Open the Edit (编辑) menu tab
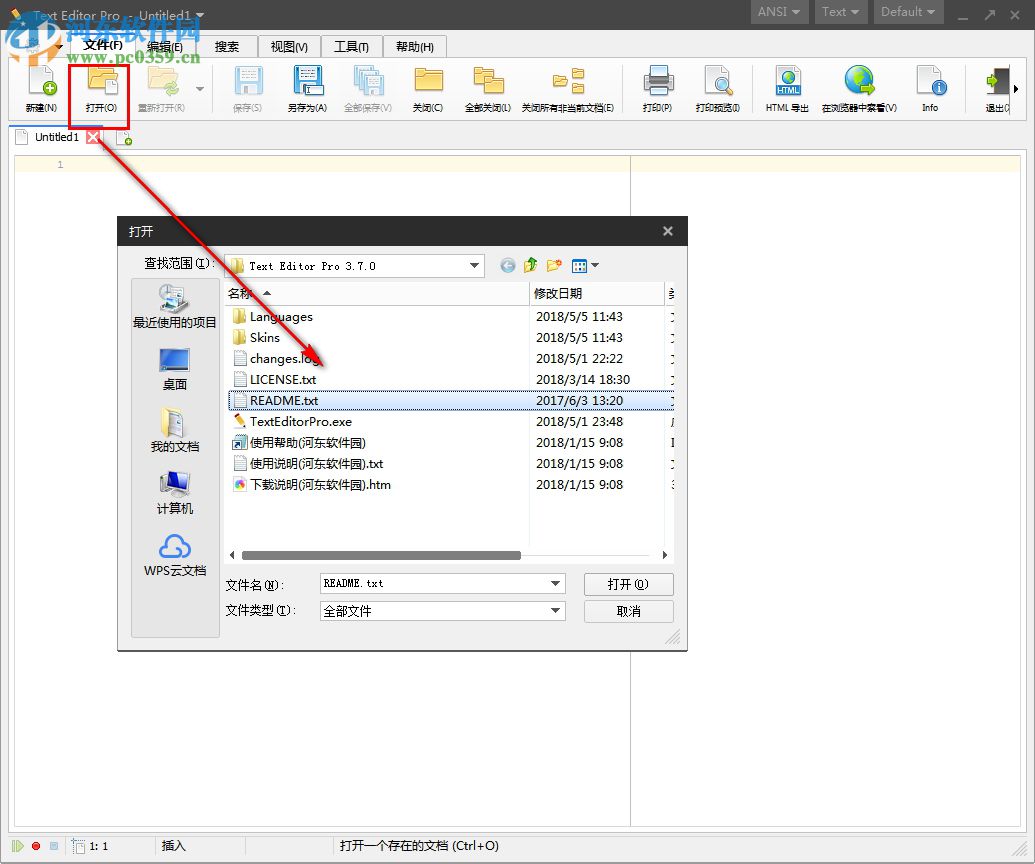 pos(165,47)
